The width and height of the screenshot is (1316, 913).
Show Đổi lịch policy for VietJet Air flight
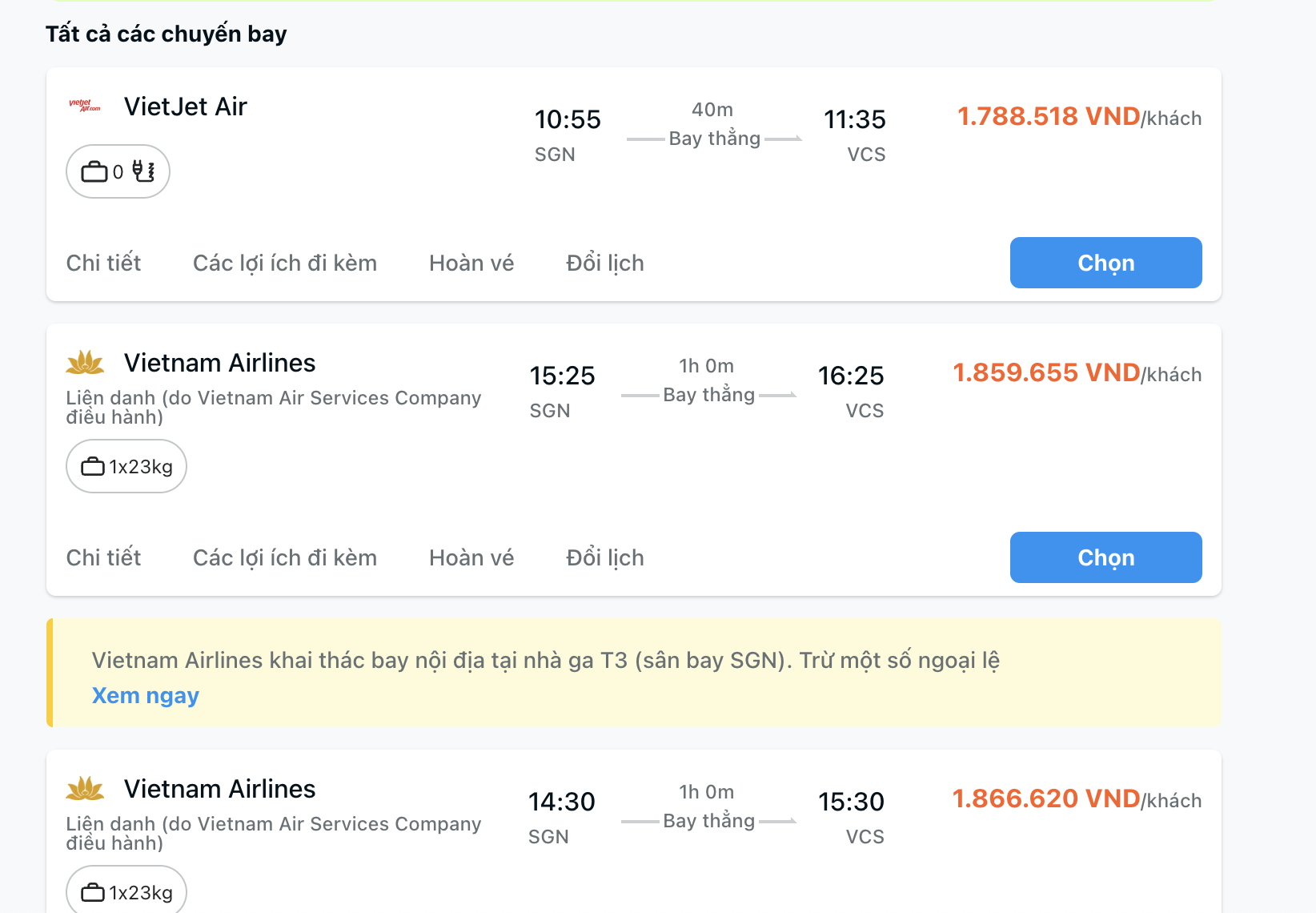(605, 263)
